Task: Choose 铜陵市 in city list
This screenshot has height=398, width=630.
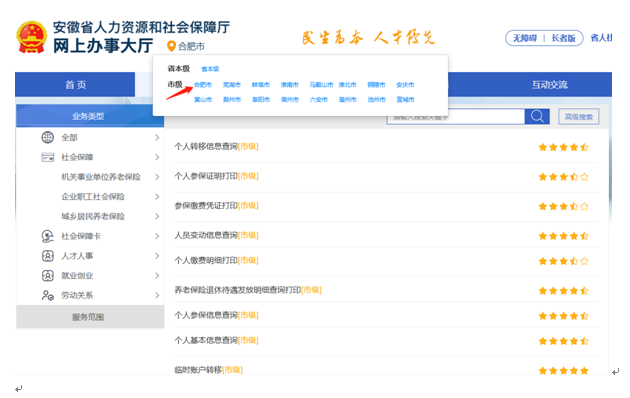Action: click(376, 85)
